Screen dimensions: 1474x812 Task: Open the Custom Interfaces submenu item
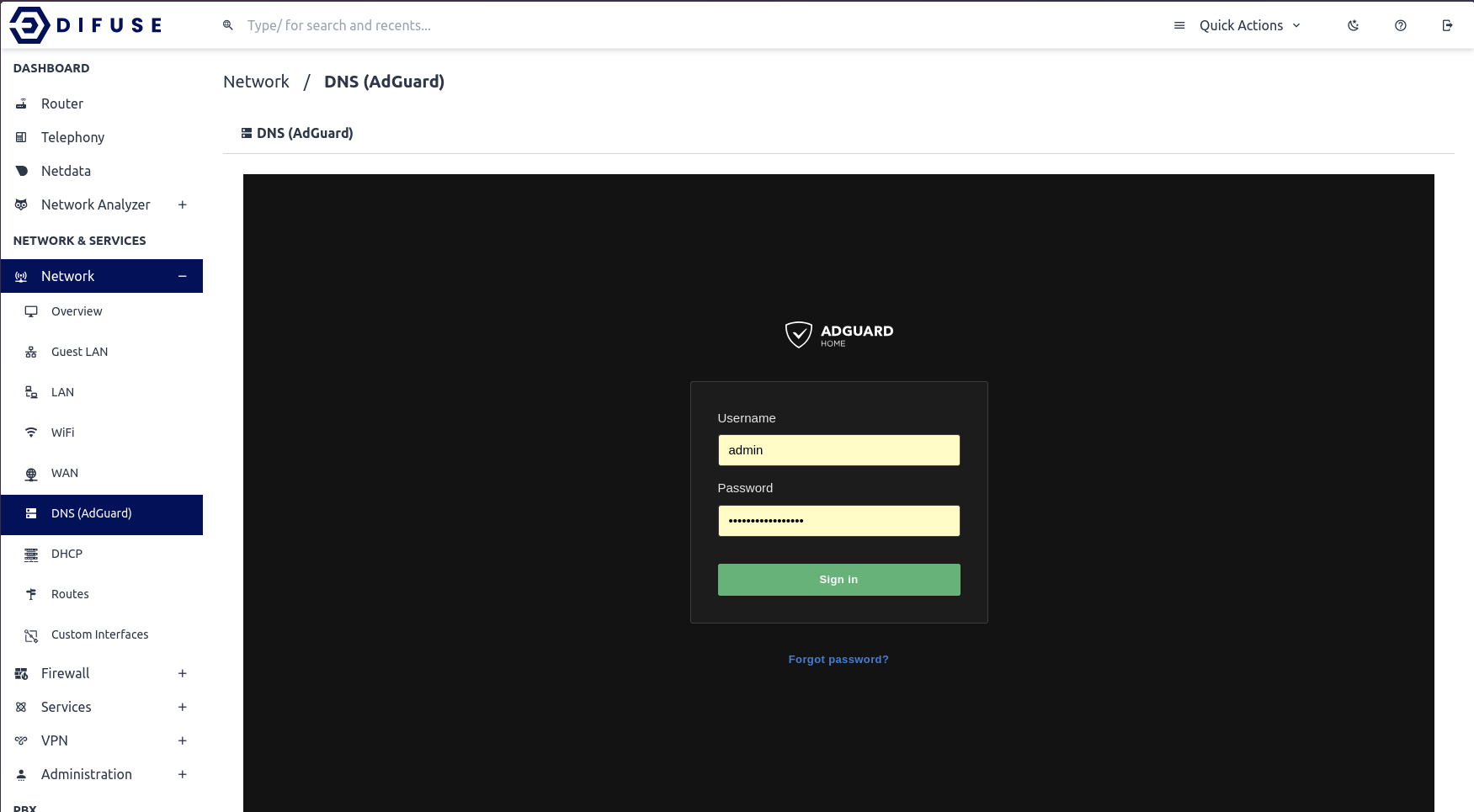102,634
